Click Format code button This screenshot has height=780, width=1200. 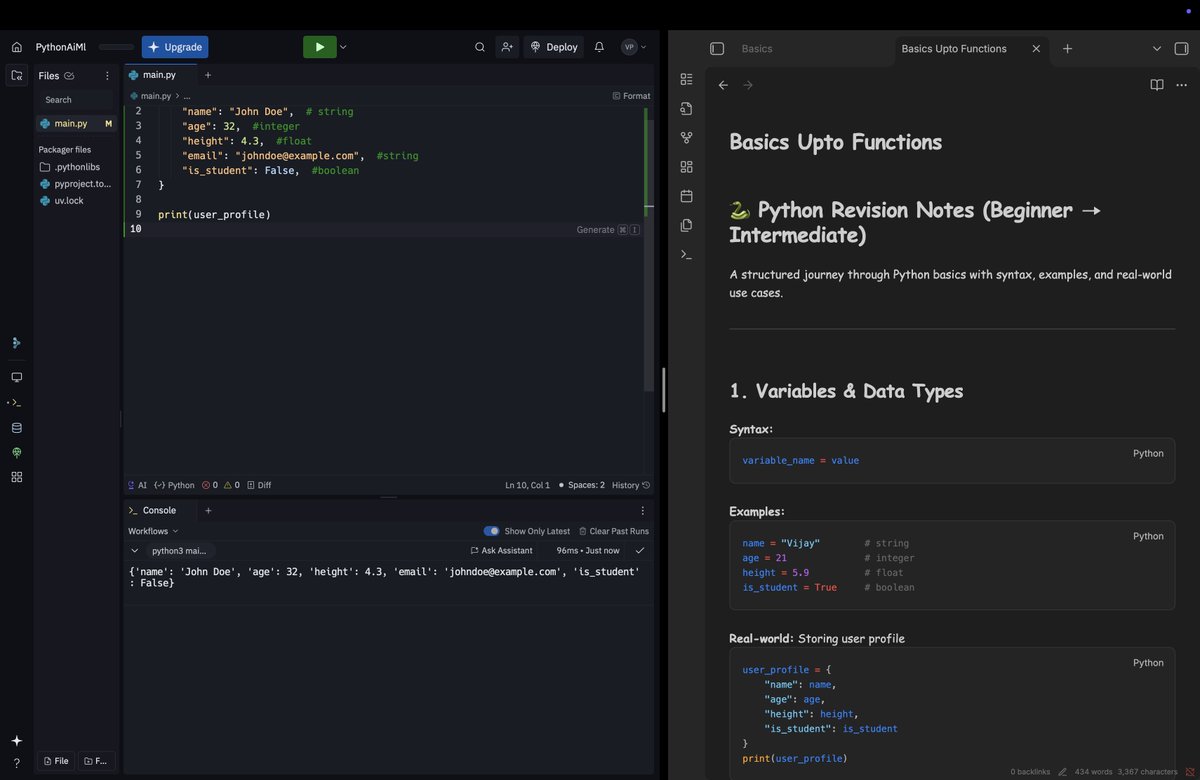tap(631, 96)
